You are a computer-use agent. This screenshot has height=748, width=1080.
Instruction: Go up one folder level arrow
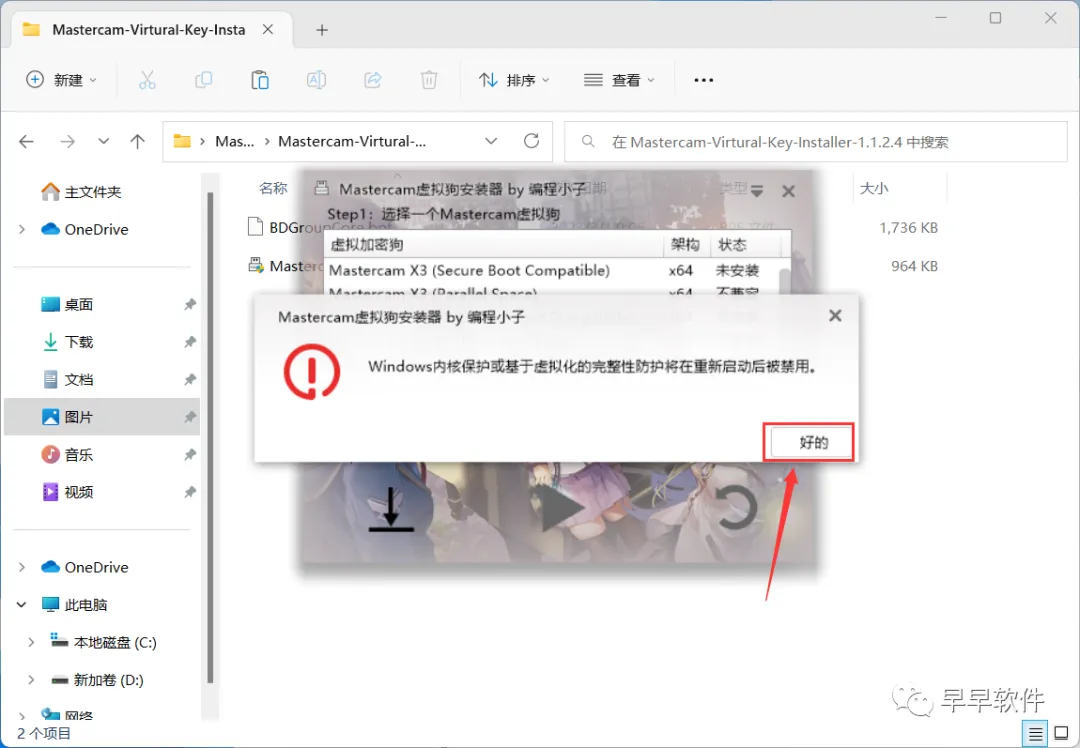[x=137, y=141]
